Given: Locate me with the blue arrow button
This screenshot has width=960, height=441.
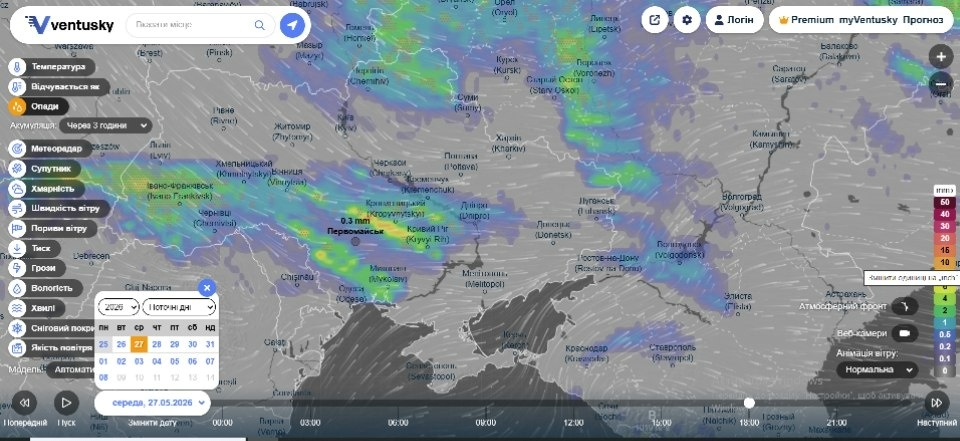Looking at the screenshot, I should click(x=293, y=25).
